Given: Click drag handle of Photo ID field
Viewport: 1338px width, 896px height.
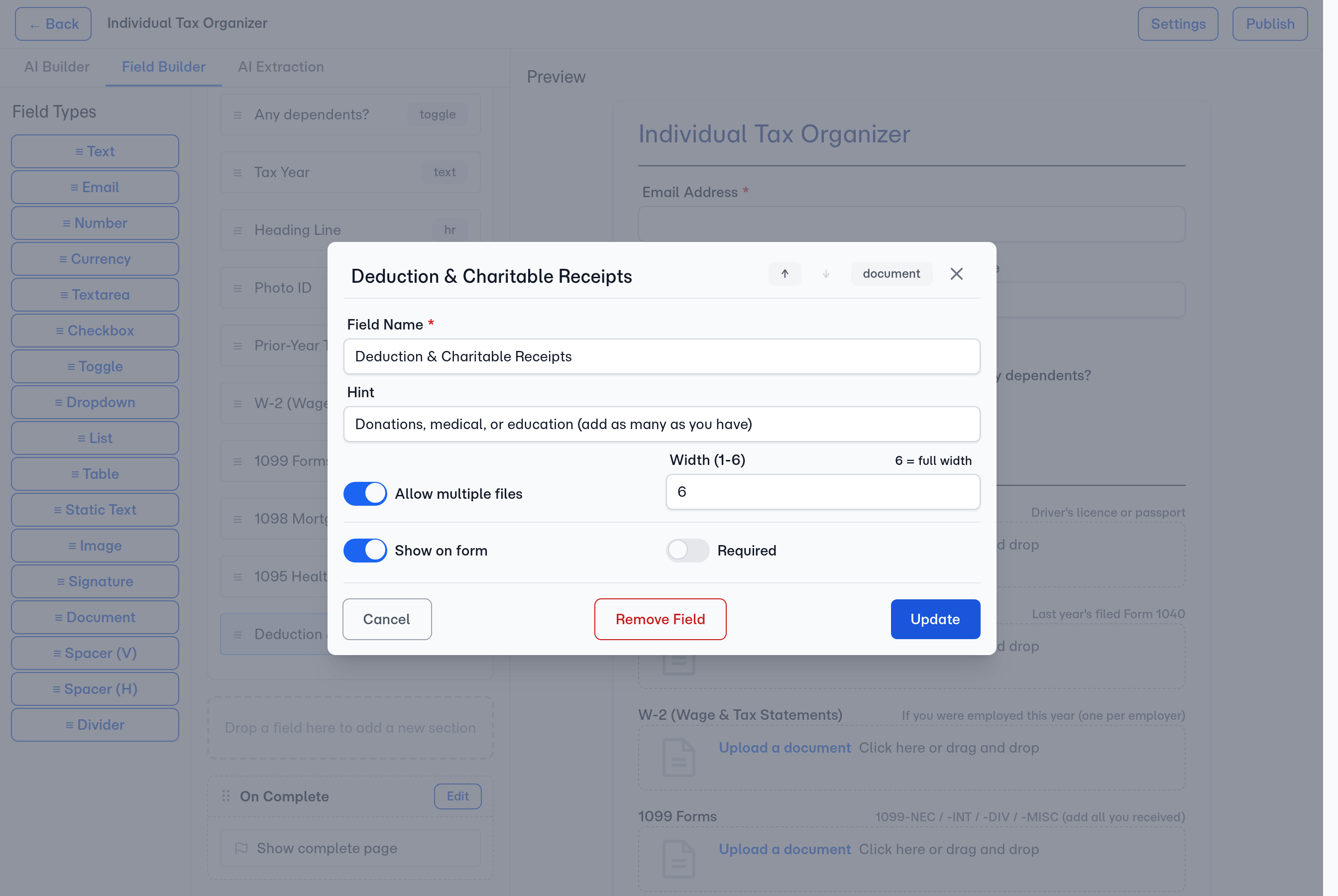Looking at the screenshot, I should pyautogui.click(x=237, y=288).
